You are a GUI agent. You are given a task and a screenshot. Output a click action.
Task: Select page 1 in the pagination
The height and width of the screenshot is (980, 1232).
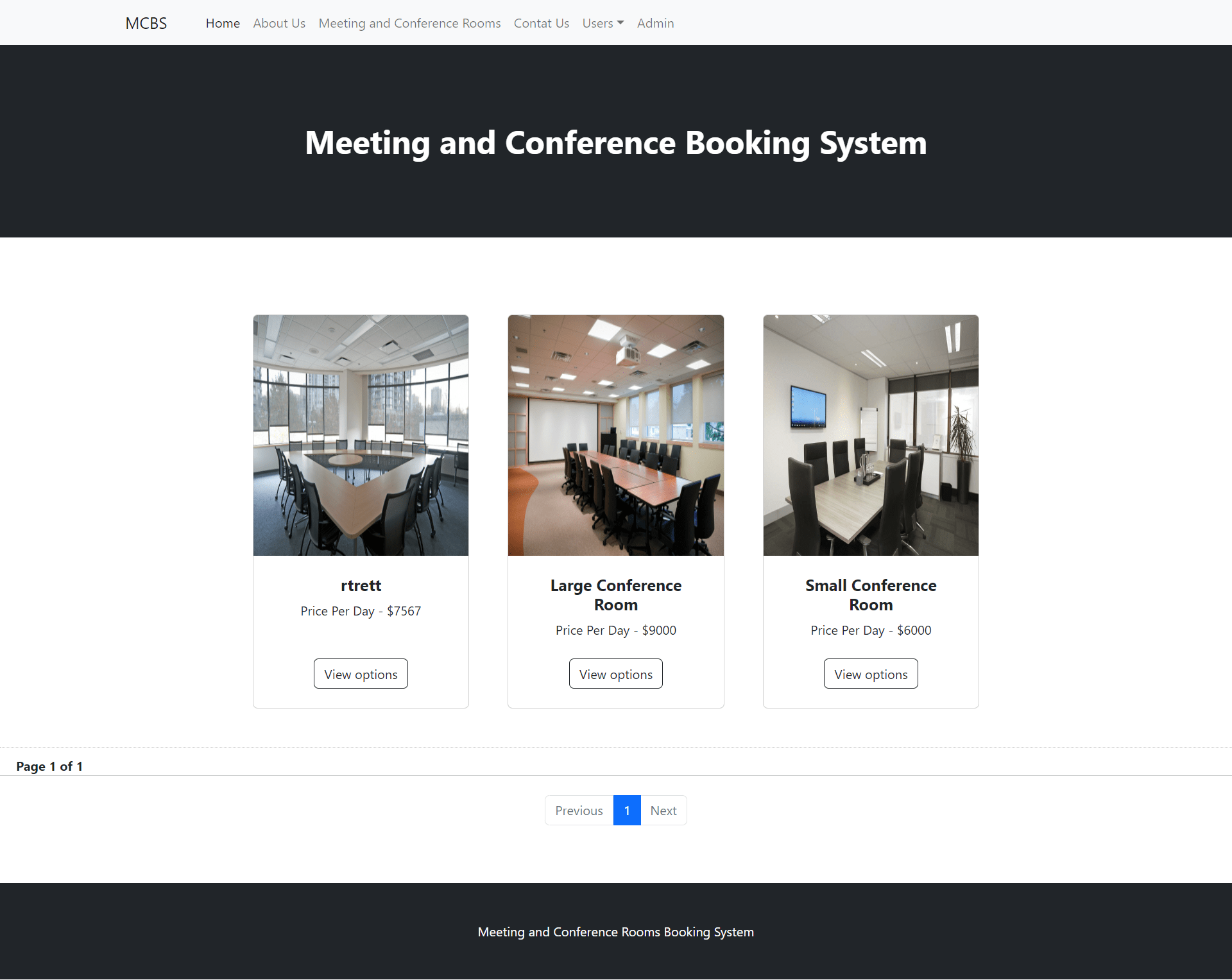[626, 810]
